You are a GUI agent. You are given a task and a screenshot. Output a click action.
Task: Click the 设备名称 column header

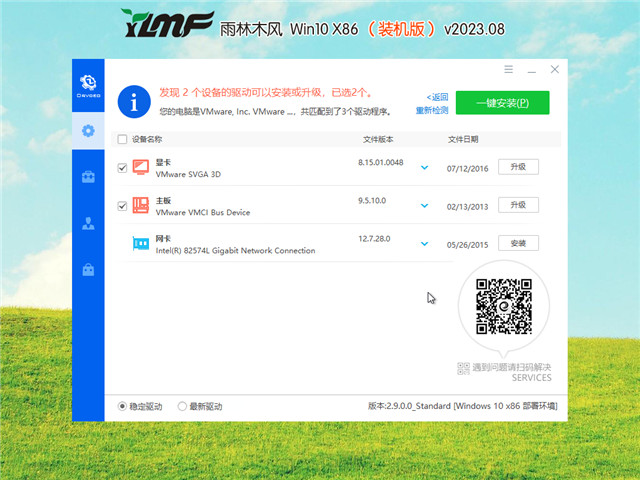pyautogui.click(x=147, y=139)
